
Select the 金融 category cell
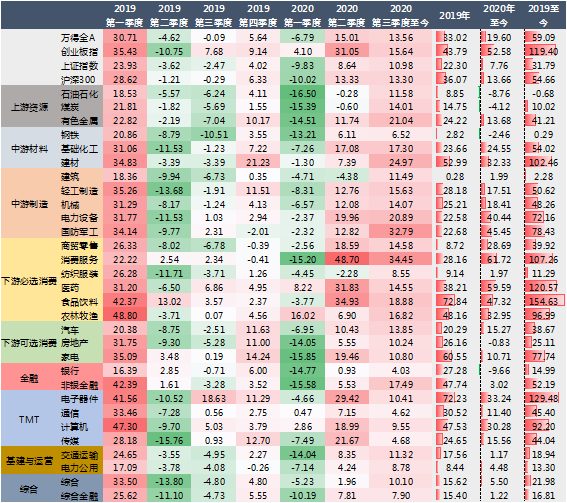click(x=29, y=378)
